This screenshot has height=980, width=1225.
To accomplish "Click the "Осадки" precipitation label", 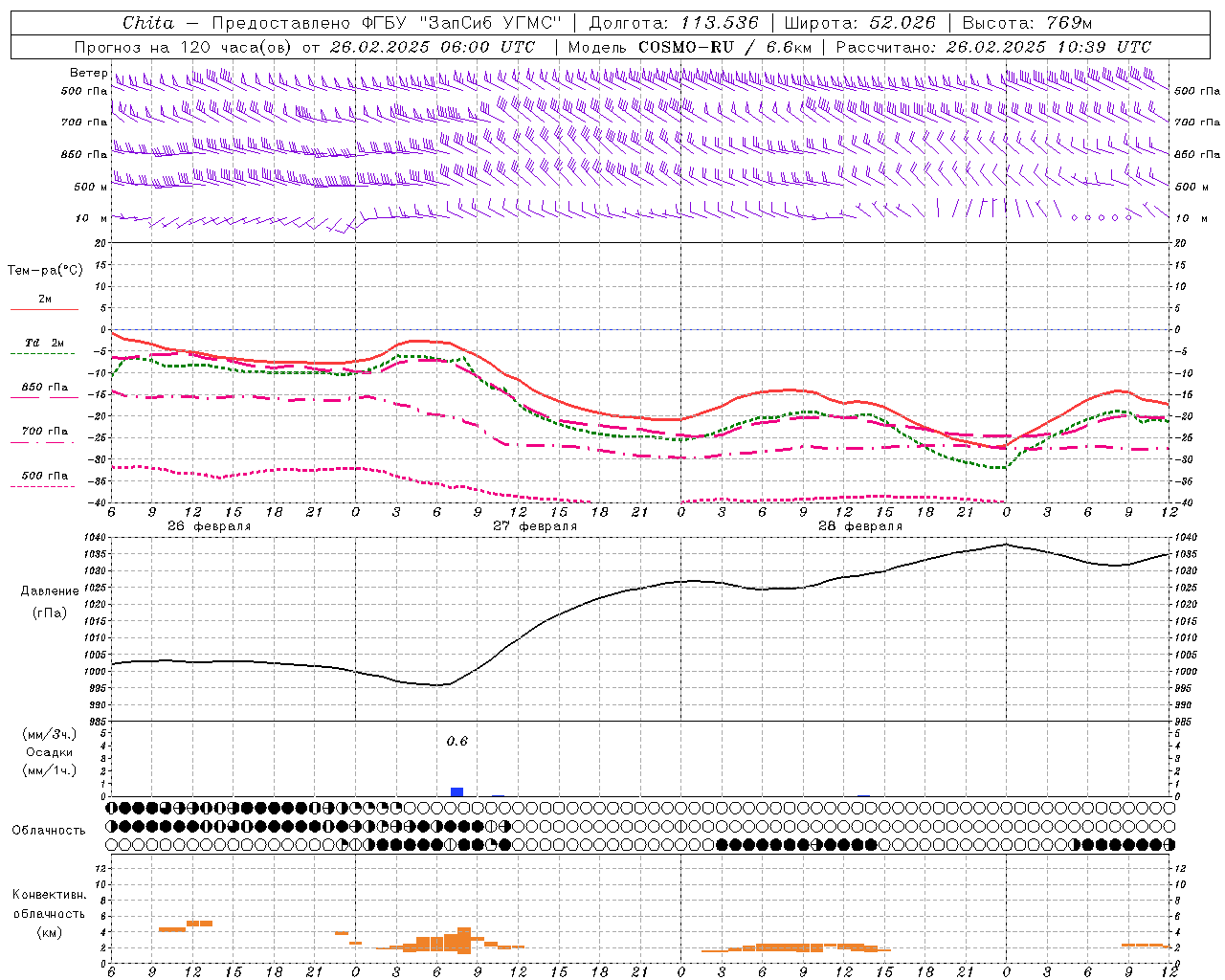I will coord(50,752).
